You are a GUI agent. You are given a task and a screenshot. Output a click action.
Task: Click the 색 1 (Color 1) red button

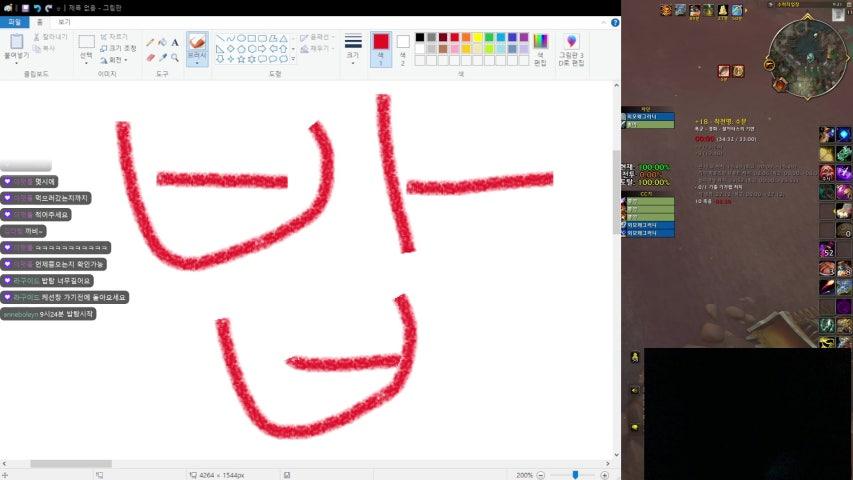point(381,50)
